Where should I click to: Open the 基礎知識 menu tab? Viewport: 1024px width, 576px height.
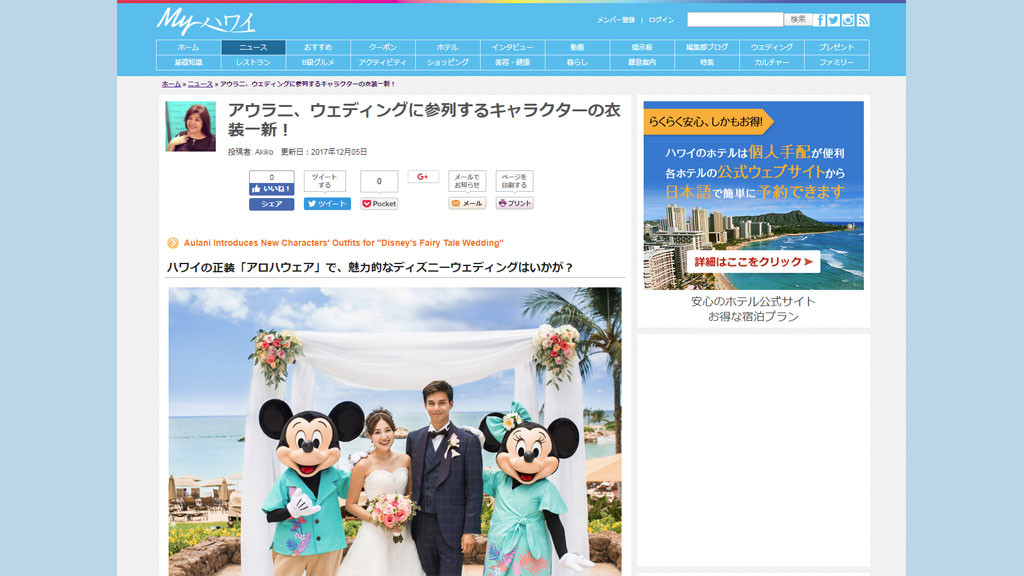coord(188,63)
